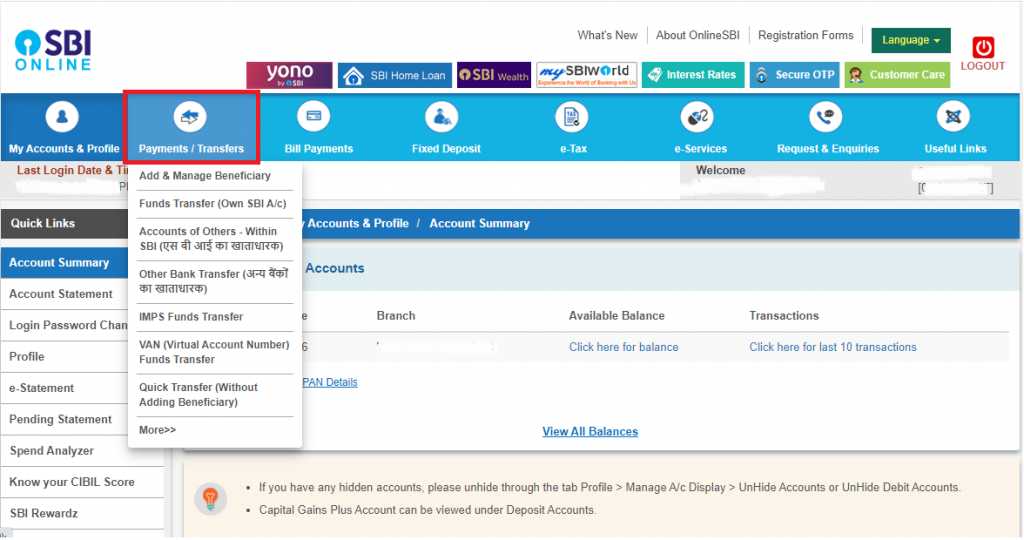Select VAN (Virtual Account Number) Funds Transfer
This screenshot has width=1024, height=540.
(x=214, y=352)
